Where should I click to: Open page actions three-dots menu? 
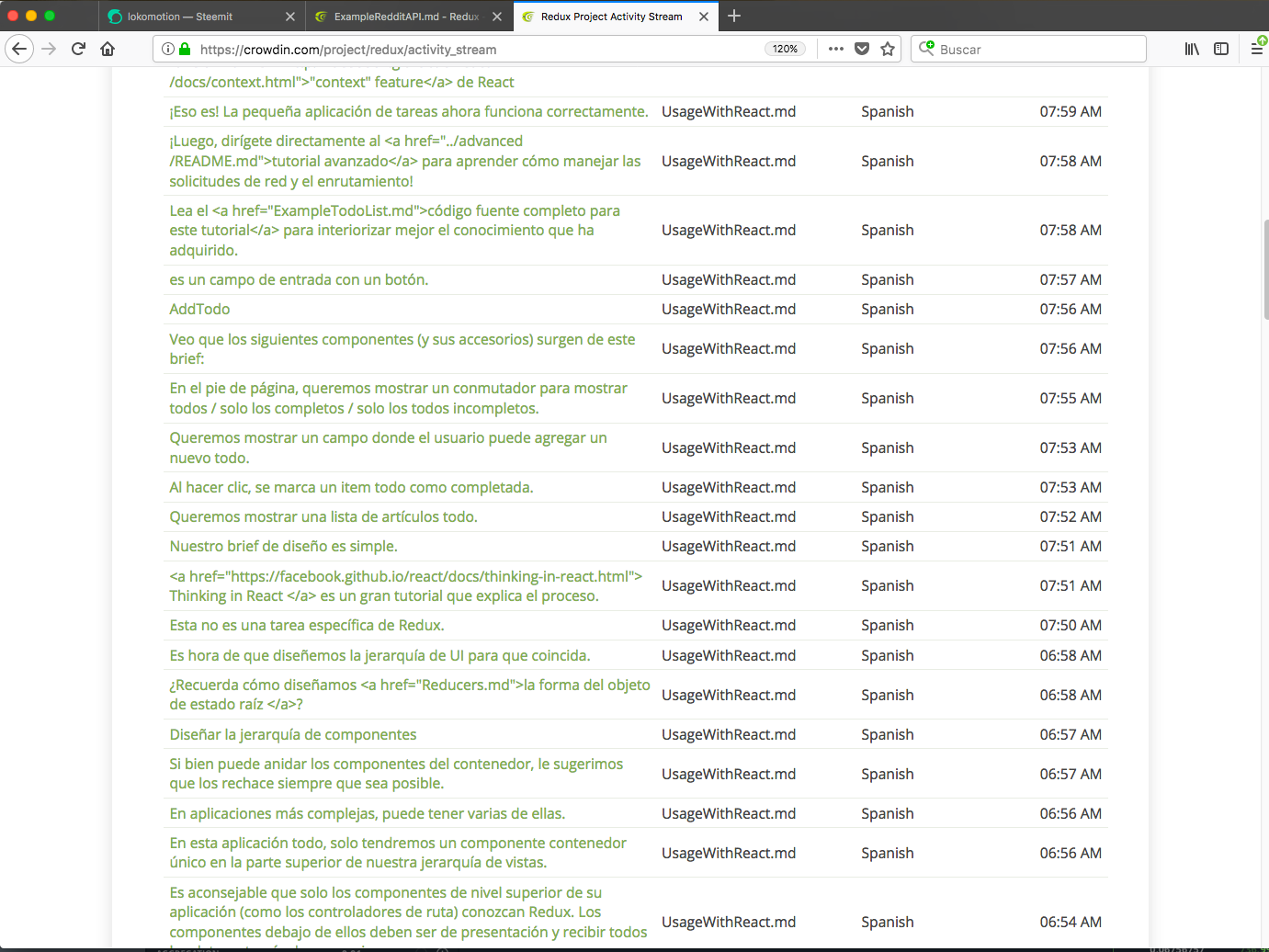(x=835, y=49)
